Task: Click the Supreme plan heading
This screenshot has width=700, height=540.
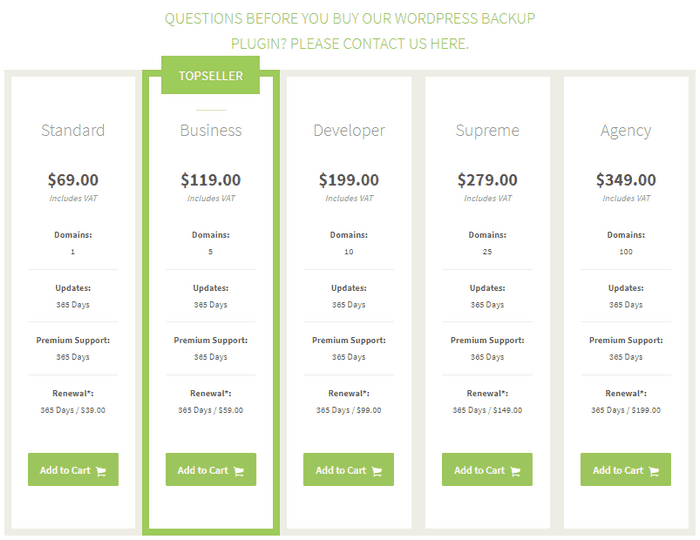Action: point(487,131)
